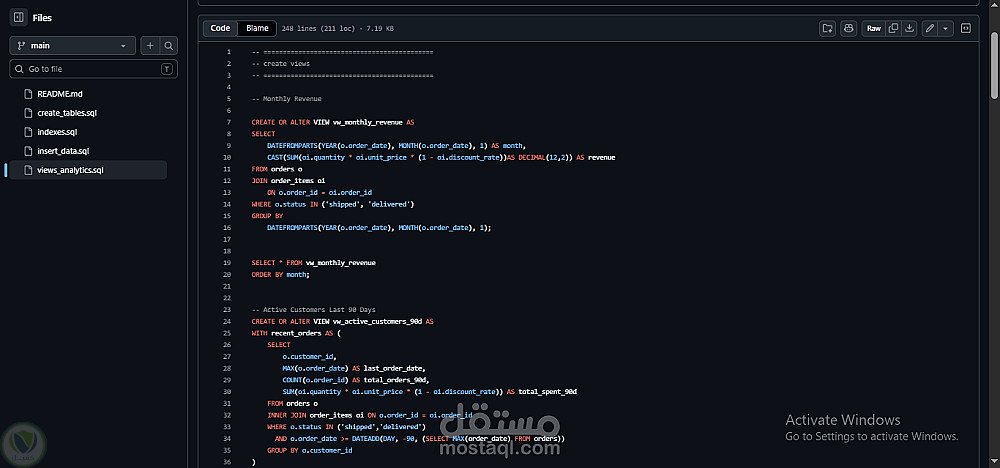Click the add file plus icon
The height and width of the screenshot is (468, 1000).
click(150, 46)
